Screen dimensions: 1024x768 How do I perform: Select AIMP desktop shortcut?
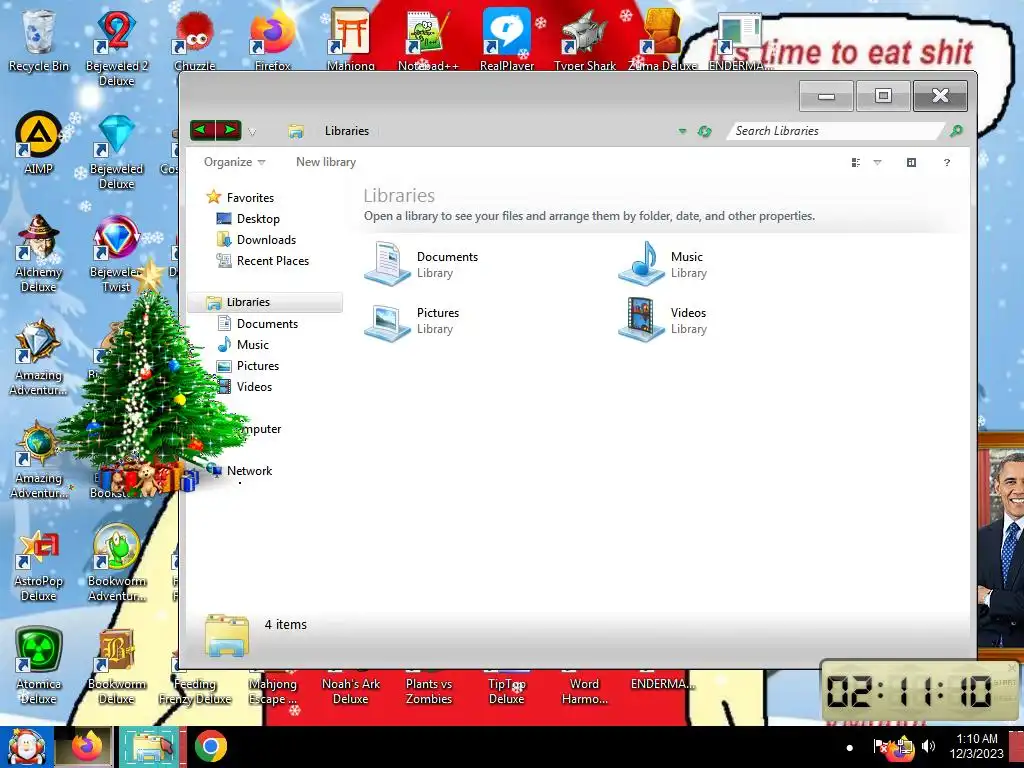coord(39,143)
